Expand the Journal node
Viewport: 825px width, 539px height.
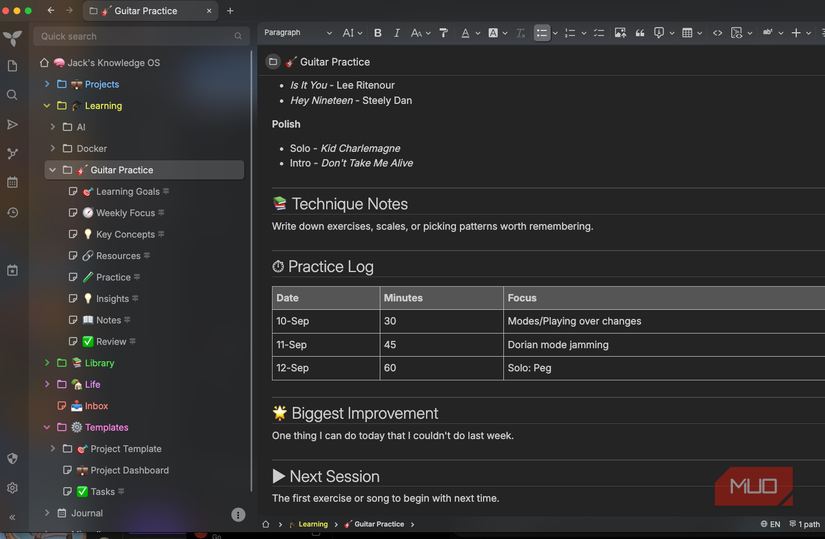pos(47,513)
